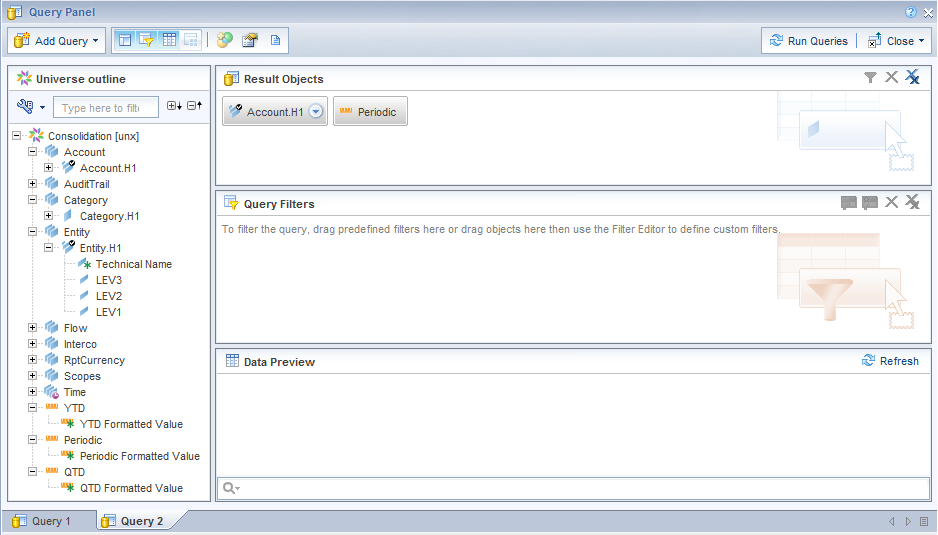Click the Run Queries button
The image size is (938, 535).
(x=808, y=41)
